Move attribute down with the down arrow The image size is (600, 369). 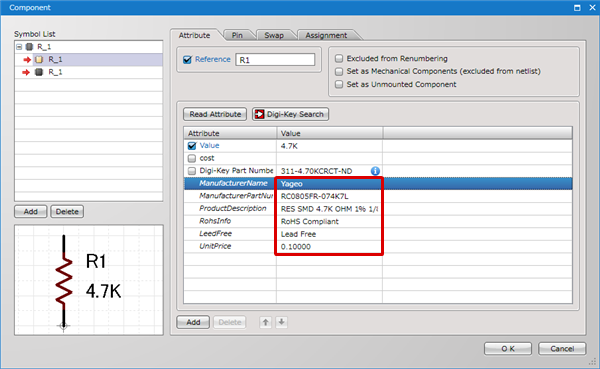[x=282, y=322]
